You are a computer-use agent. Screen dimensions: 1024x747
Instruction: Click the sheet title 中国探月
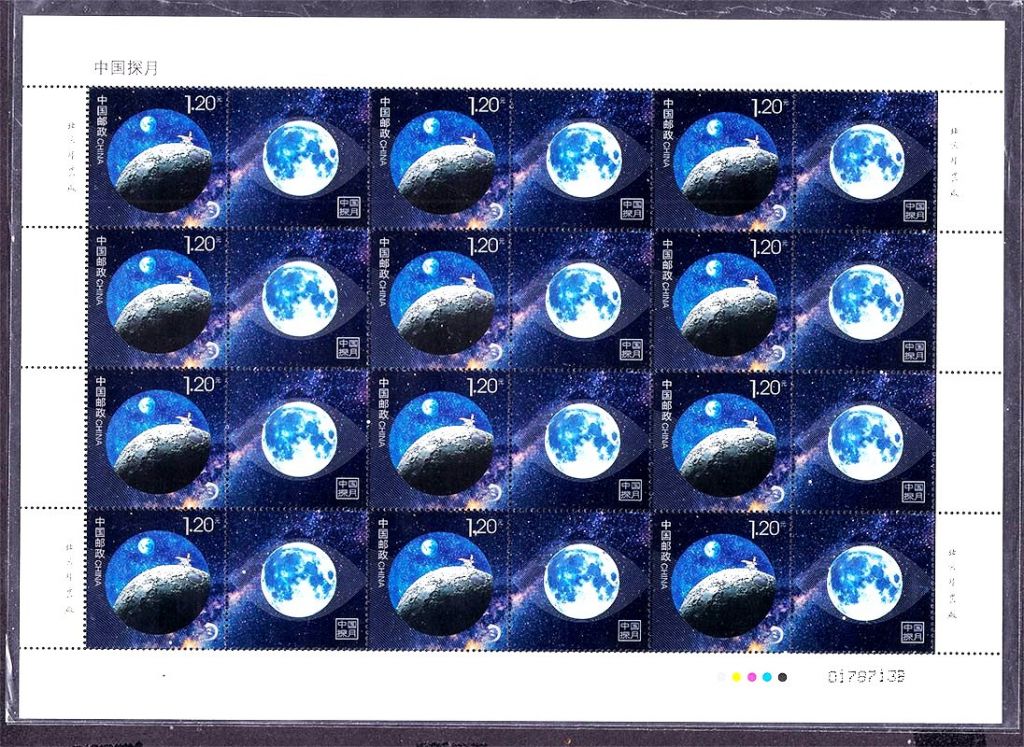(126, 68)
